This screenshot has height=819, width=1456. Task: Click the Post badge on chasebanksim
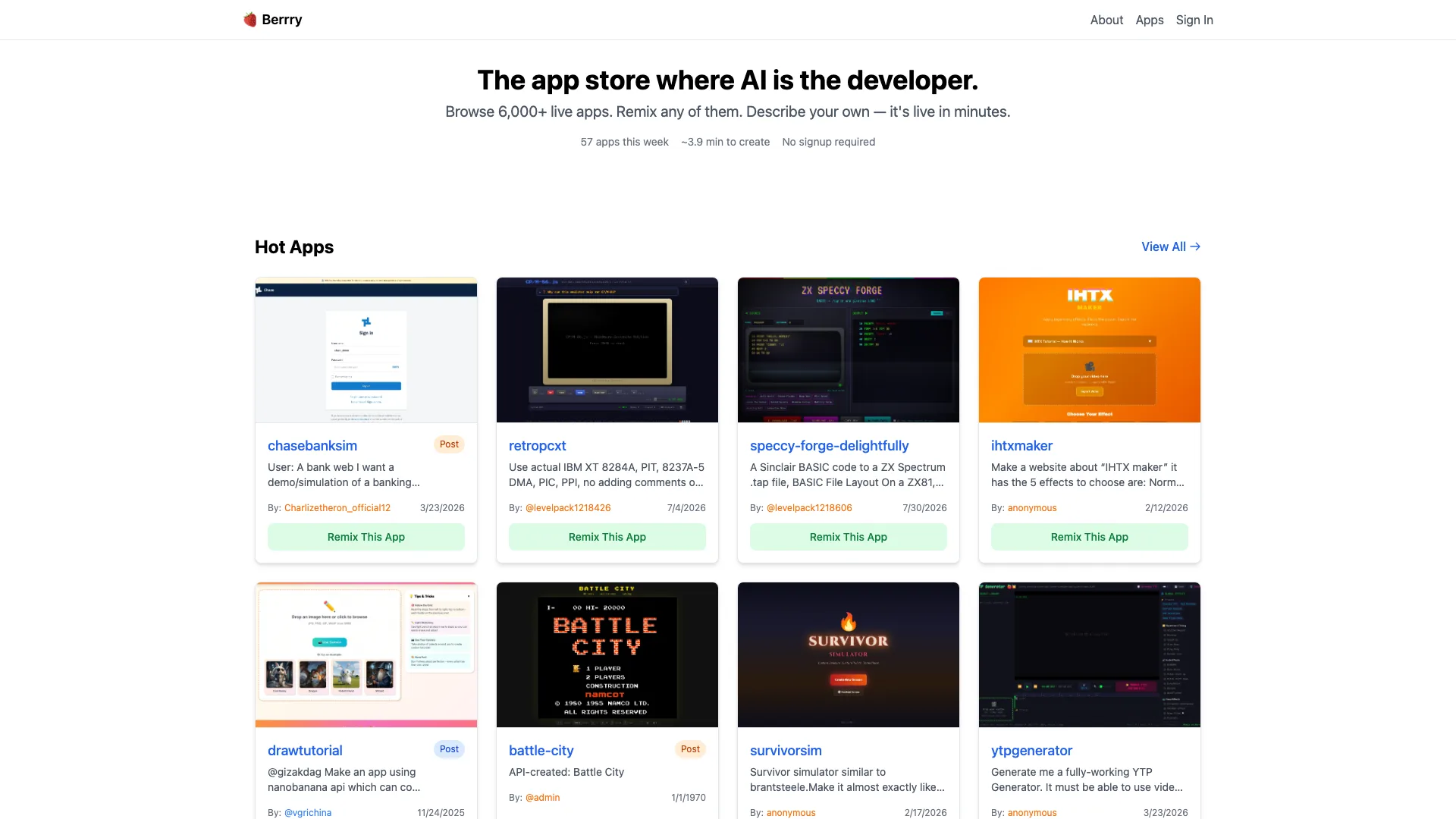coord(449,444)
